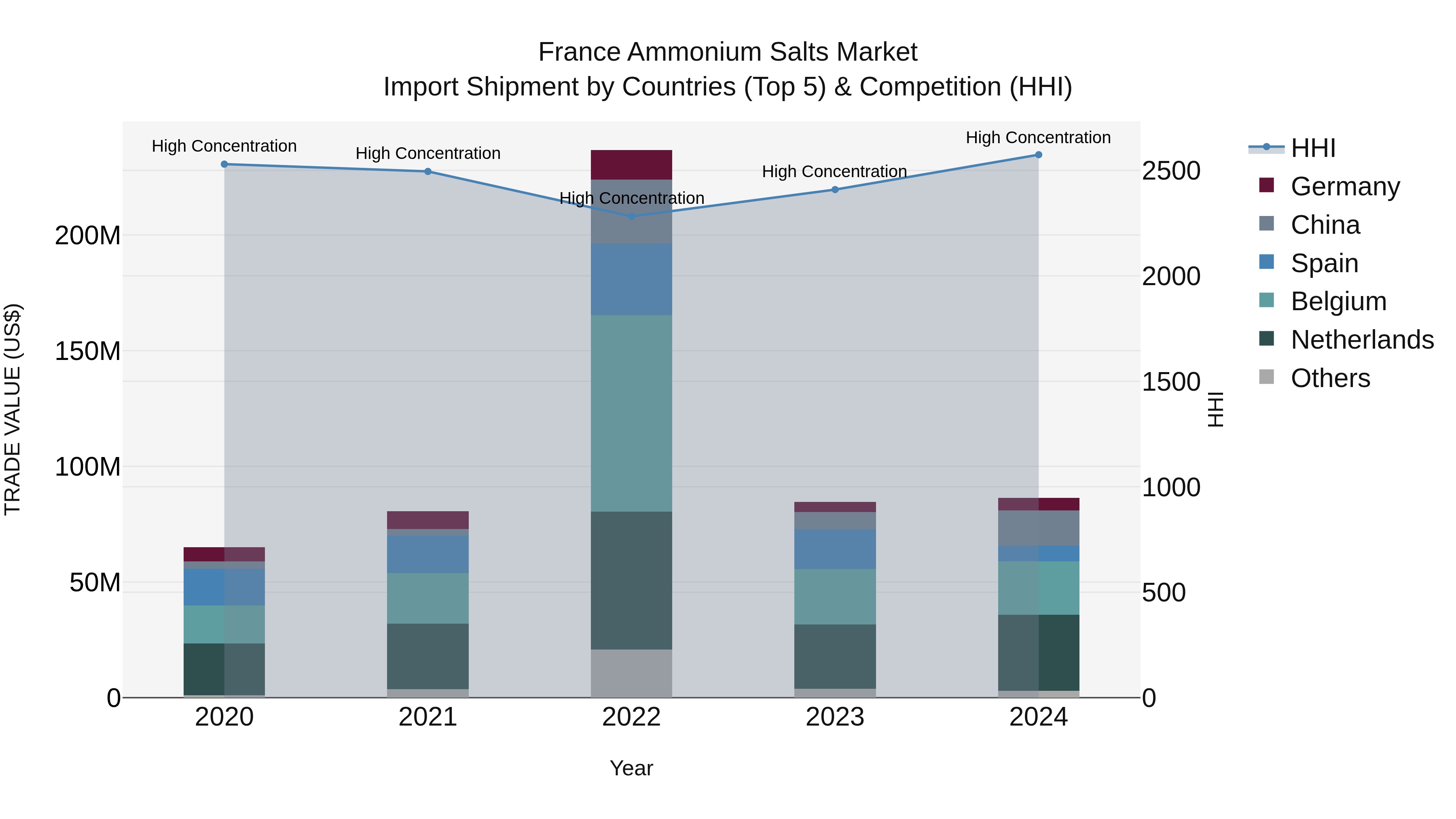1456x819 pixels.
Task: Select the 2023 Spain bar segment
Action: click(x=835, y=549)
